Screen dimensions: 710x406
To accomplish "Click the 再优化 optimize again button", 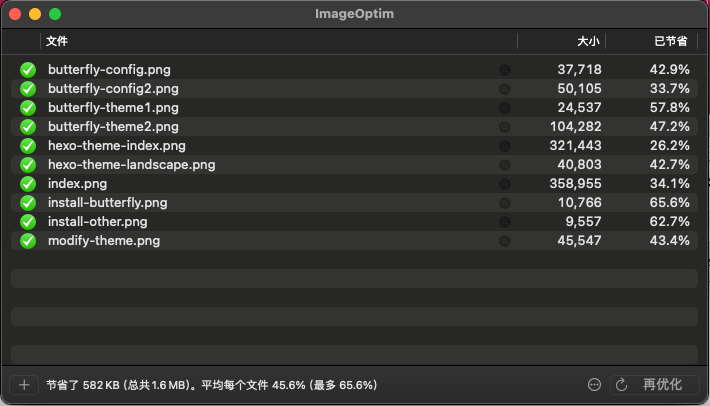I will click(654, 385).
